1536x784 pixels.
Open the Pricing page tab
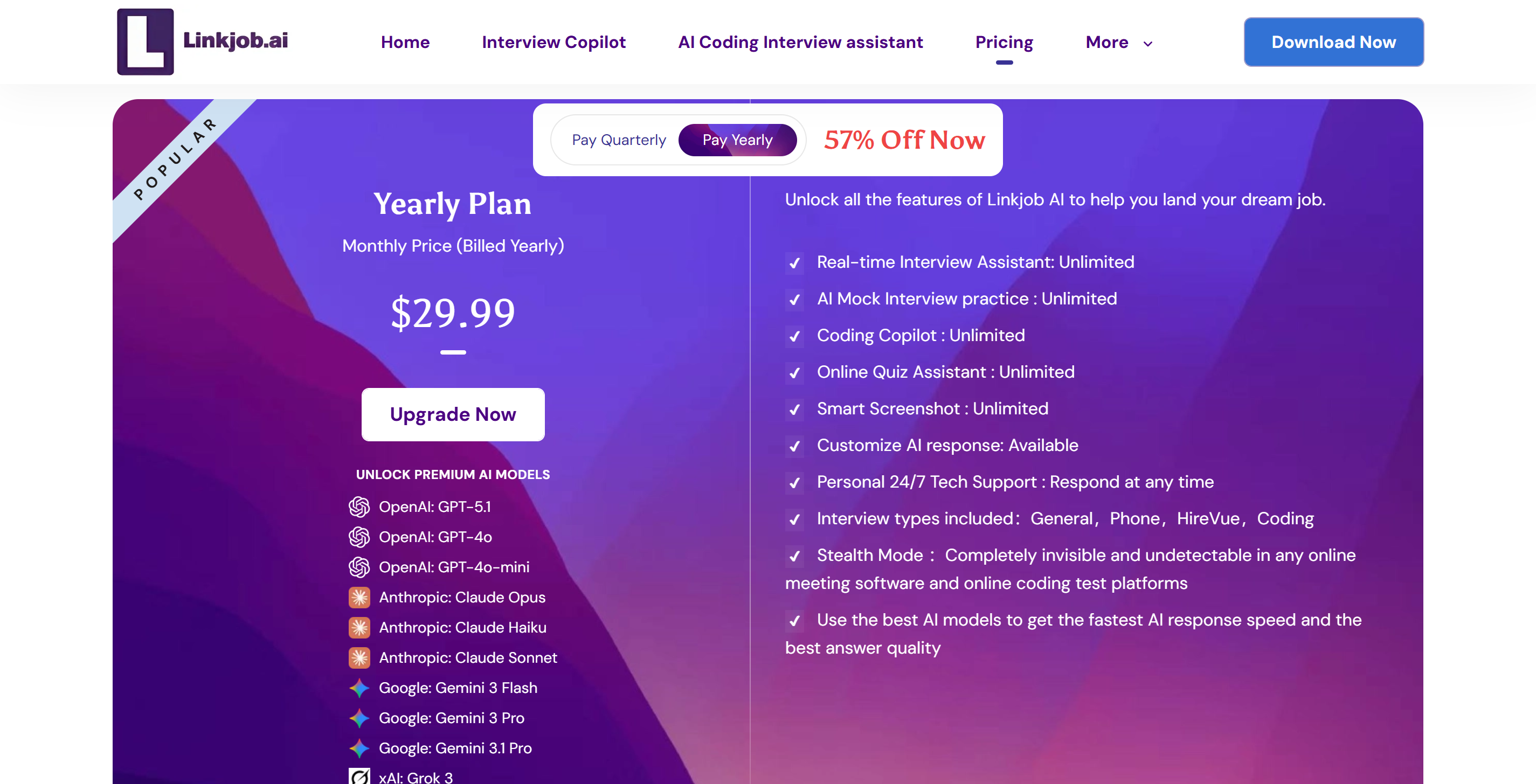pyautogui.click(x=1004, y=43)
